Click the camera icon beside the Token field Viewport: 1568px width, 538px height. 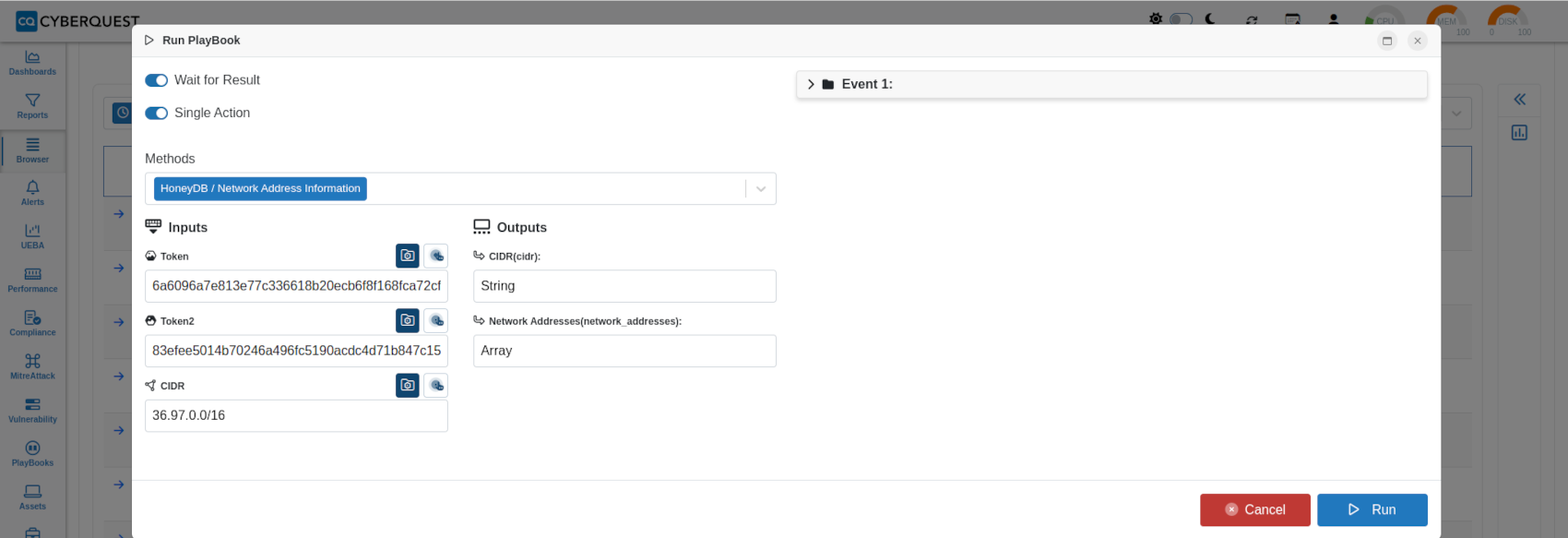408,256
